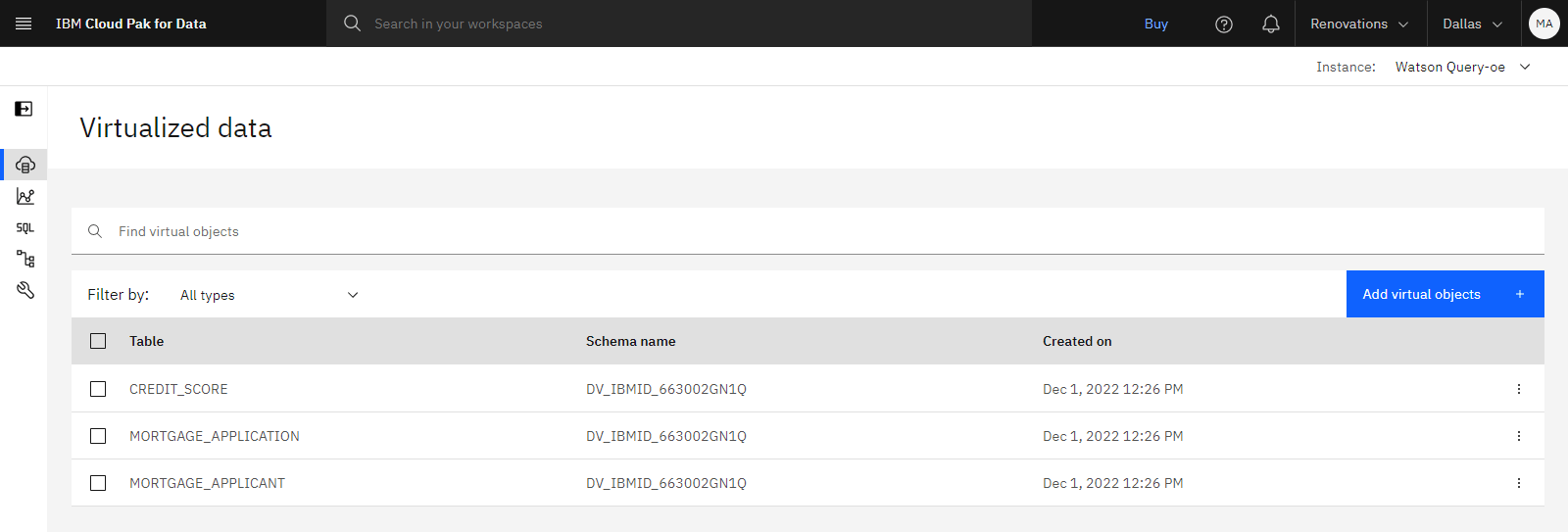Expand the Dallas region dropdown
This screenshot has height=532, width=1568.
[x=1473, y=24]
